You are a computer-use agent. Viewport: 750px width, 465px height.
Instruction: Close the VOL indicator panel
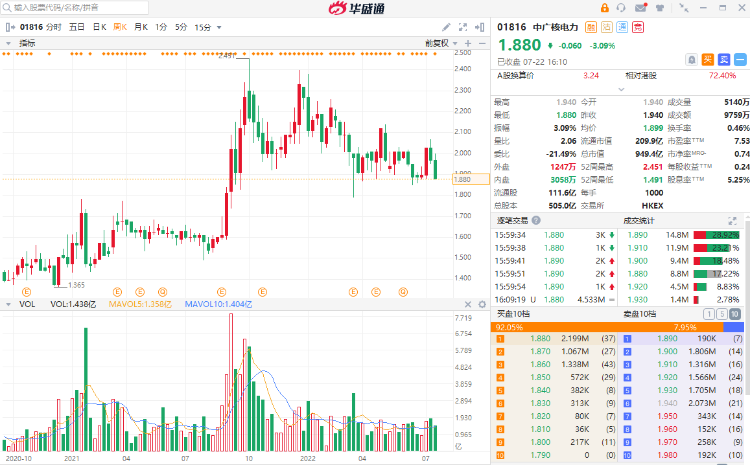click(468, 304)
